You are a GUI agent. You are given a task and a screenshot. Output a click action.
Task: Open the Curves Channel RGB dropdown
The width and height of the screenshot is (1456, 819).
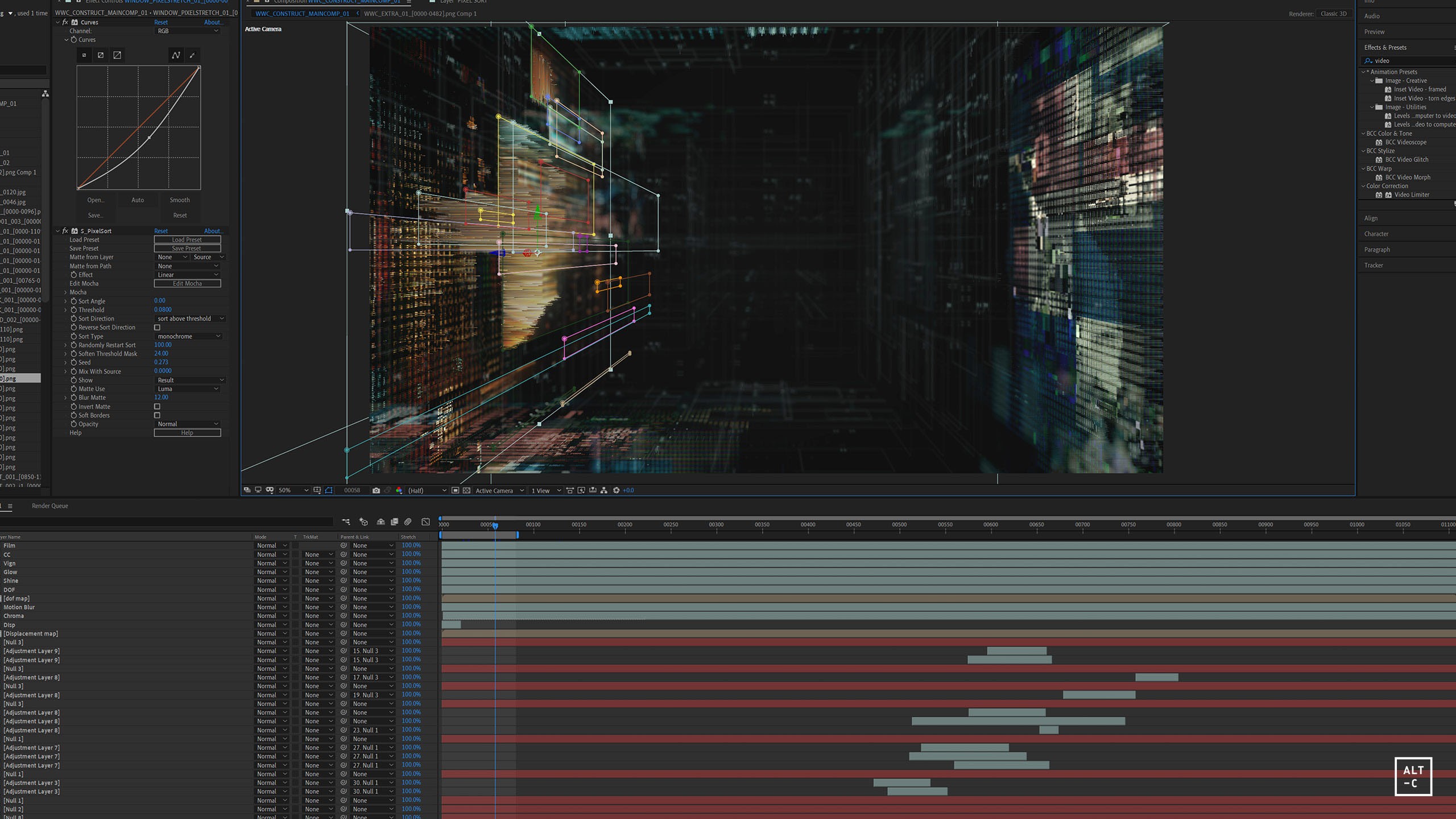point(187,31)
